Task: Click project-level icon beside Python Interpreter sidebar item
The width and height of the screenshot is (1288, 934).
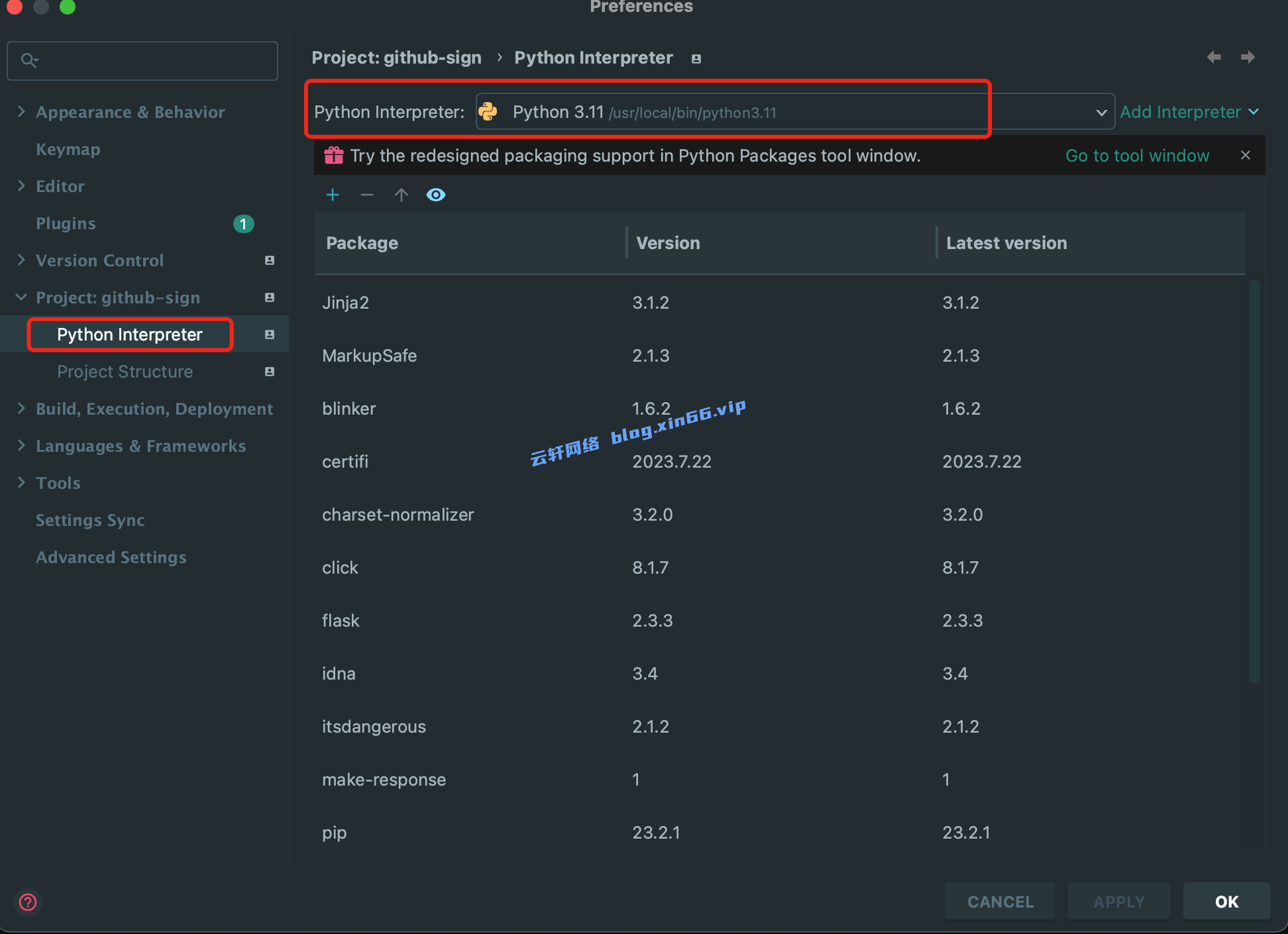Action: [x=270, y=335]
